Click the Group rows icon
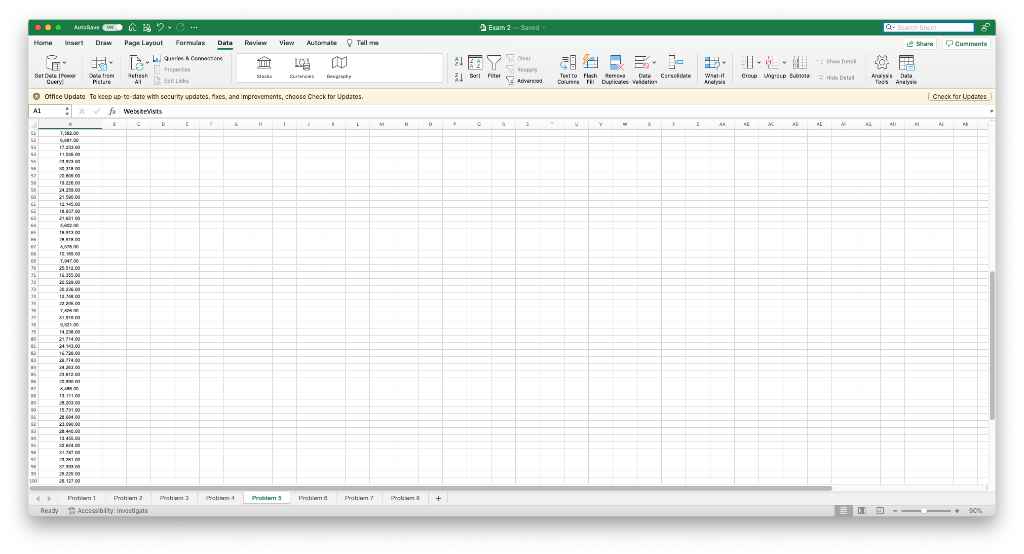The height and width of the screenshot is (554, 1024). [747, 63]
